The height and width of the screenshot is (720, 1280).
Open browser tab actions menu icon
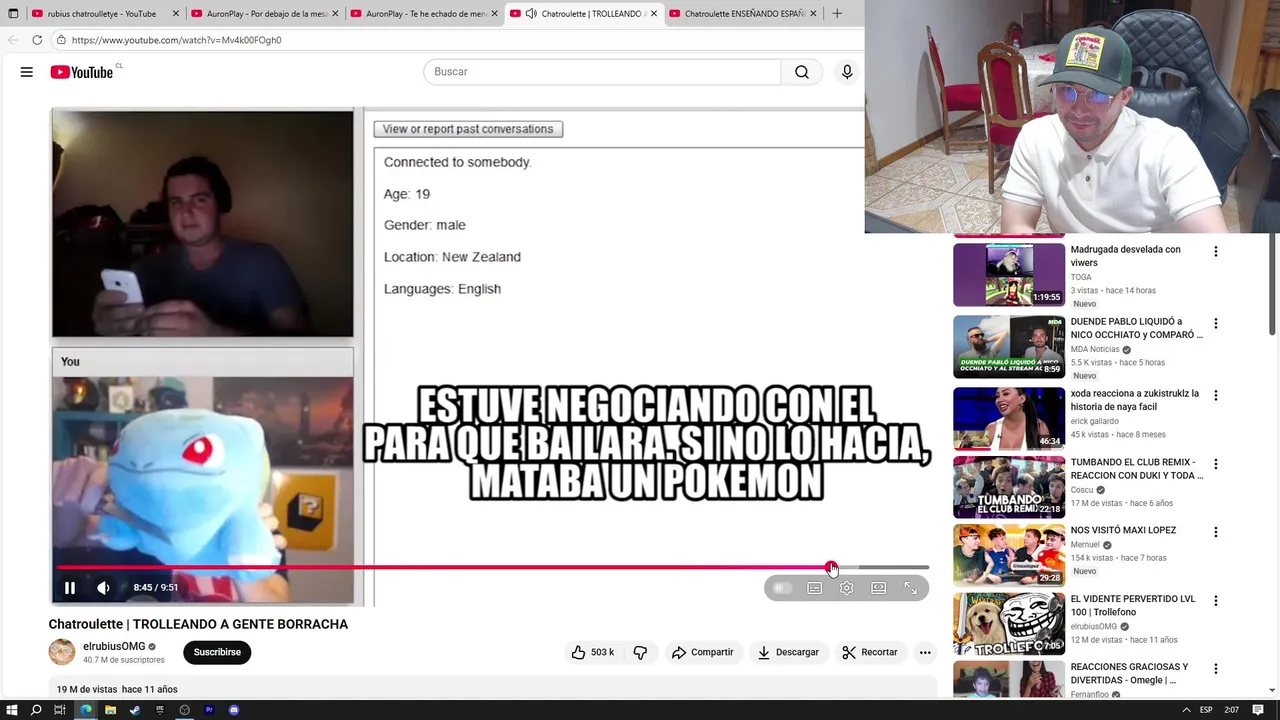coord(13,14)
